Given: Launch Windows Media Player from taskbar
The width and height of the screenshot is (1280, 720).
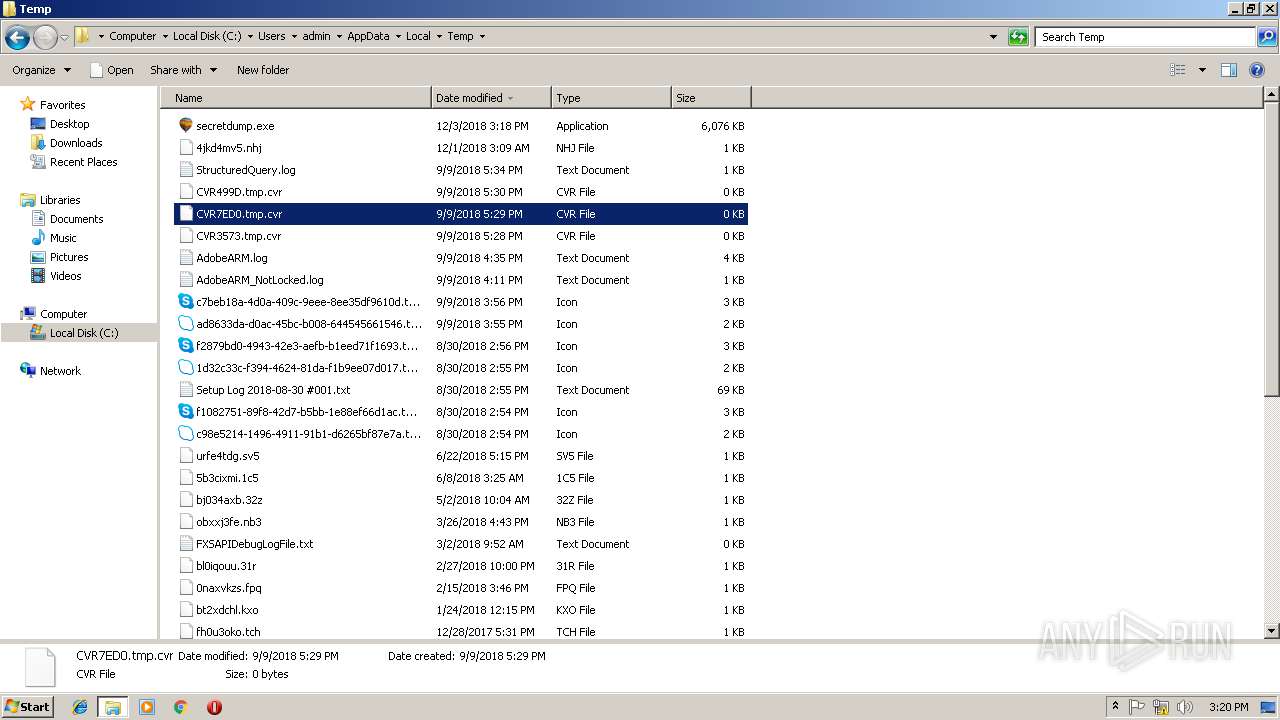Looking at the screenshot, I should [147, 707].
